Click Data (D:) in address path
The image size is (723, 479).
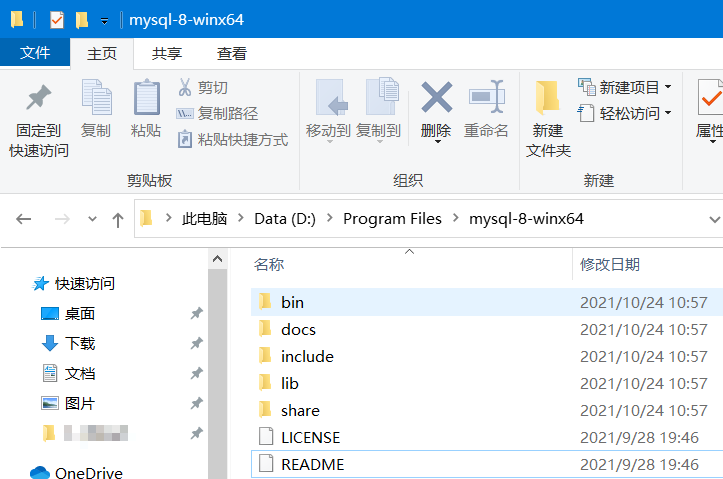[285, 219]
